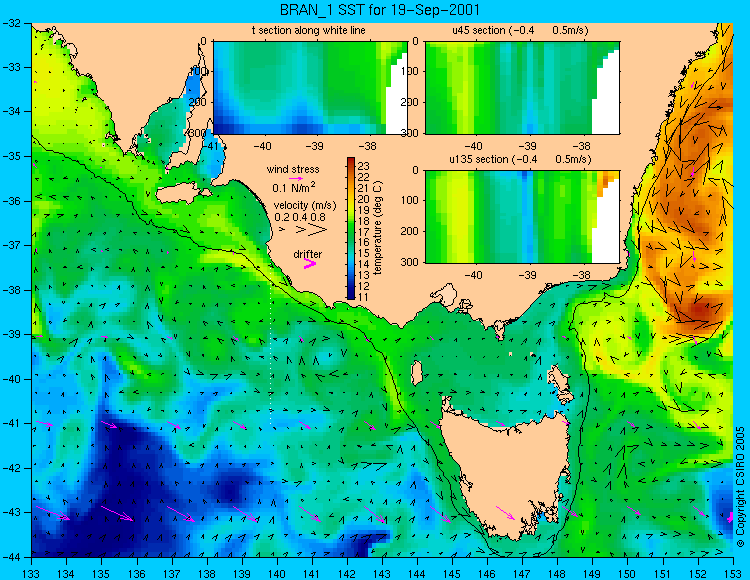Click the longitude axis label 133

(32, 574)
